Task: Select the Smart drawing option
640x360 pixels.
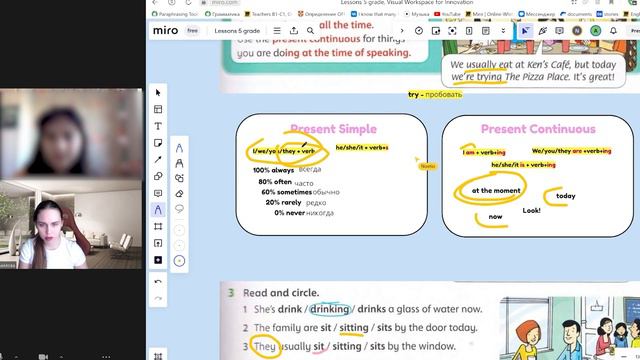Action: [179, 178]
